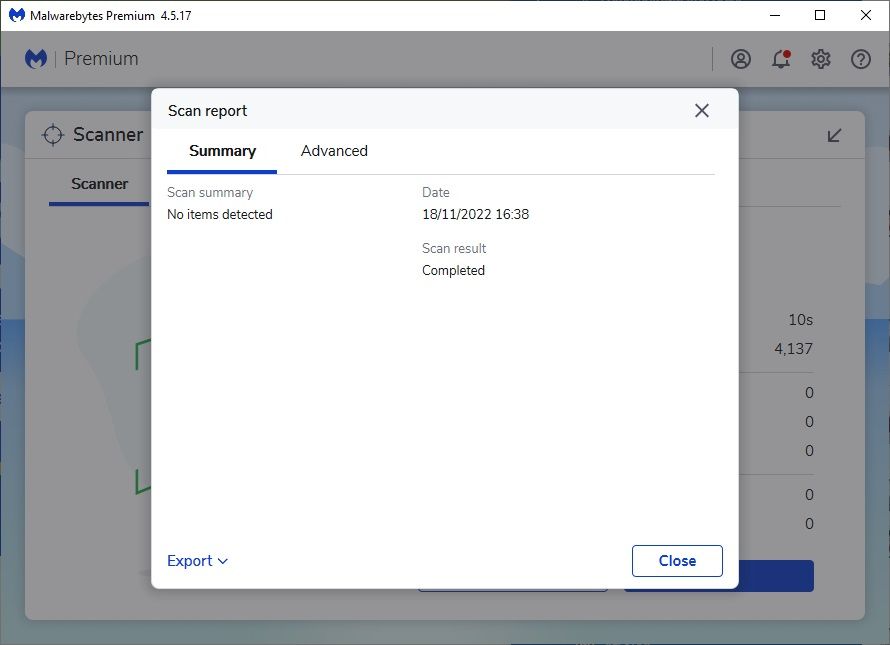This screenshot has height=645, width=890.
Task: Click the 'Scan report' dialog title
Action: [207, 111]
